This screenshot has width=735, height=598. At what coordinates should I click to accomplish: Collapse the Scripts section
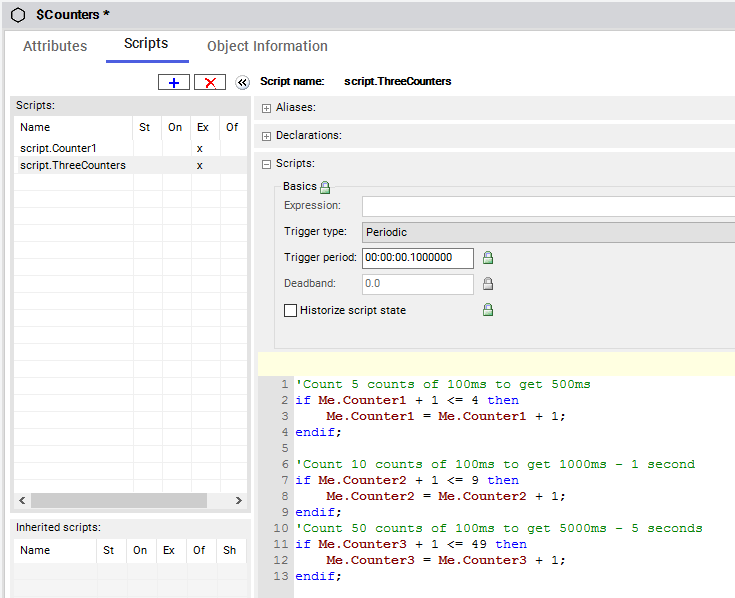[267, 164]
